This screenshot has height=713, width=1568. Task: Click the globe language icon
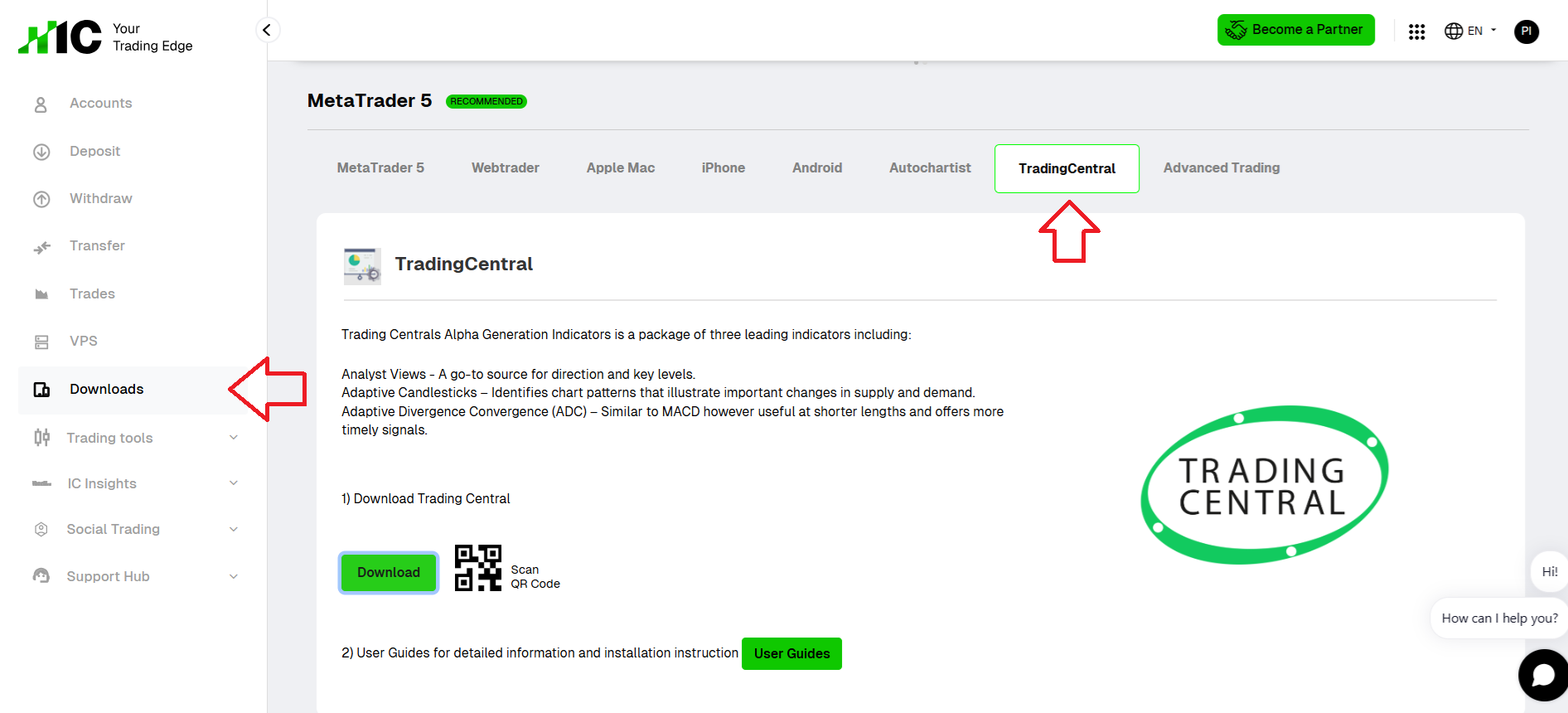click(1454, 31)
